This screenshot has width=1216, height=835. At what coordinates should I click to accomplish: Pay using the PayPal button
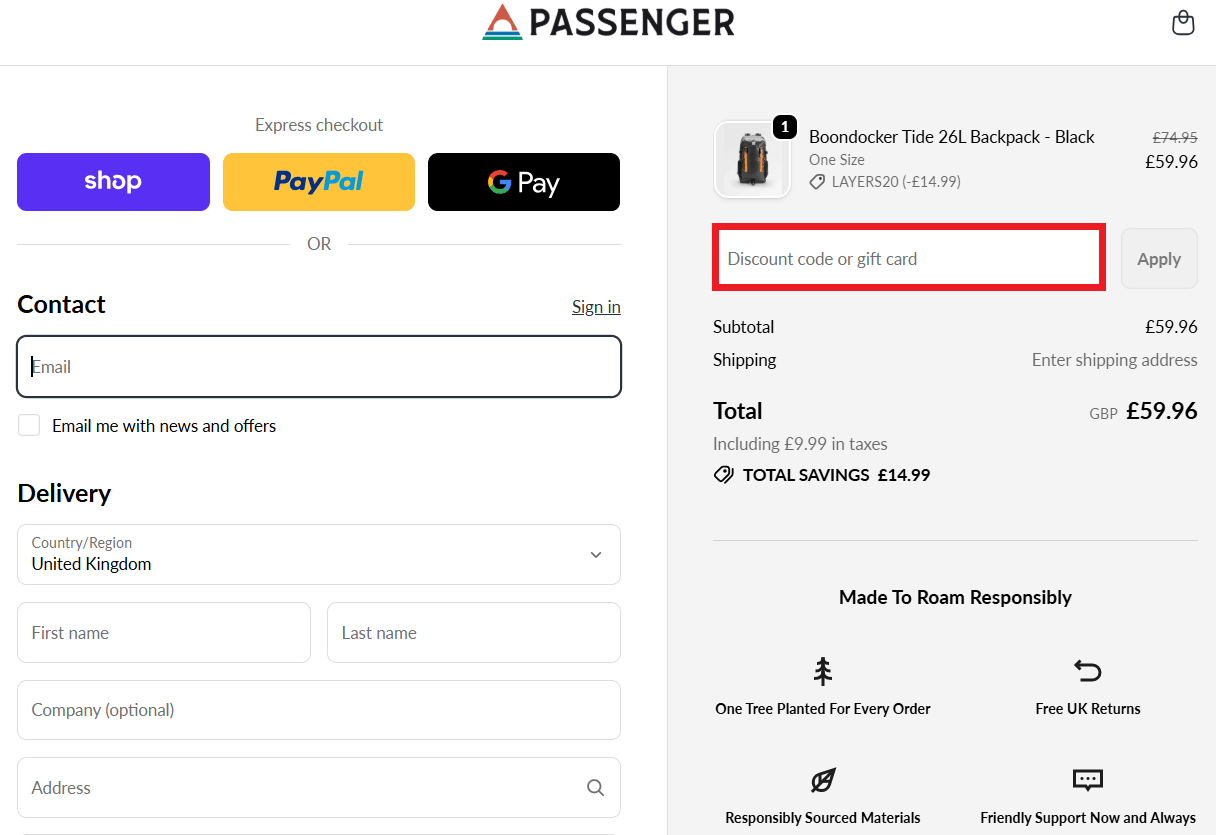pos(318,182)
